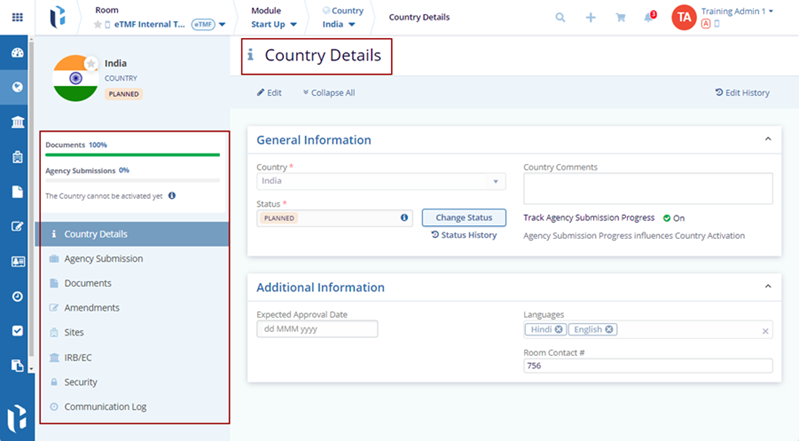799x441 pixels.
Task: Click the clock icon in sidebar
Action: coord(17,296)
